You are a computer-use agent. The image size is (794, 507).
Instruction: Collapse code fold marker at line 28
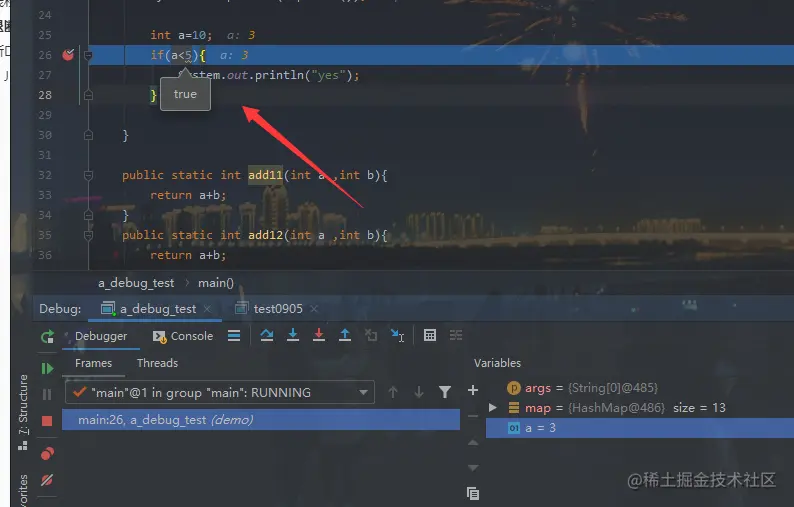(x=88, y=95)
